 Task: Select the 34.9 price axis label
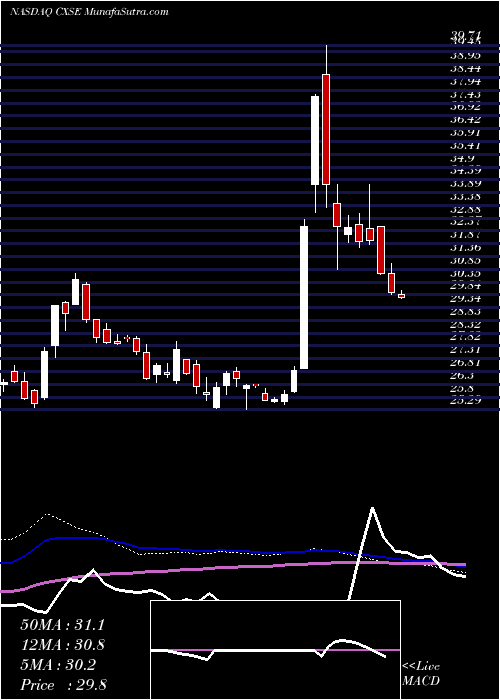(463, 158)
